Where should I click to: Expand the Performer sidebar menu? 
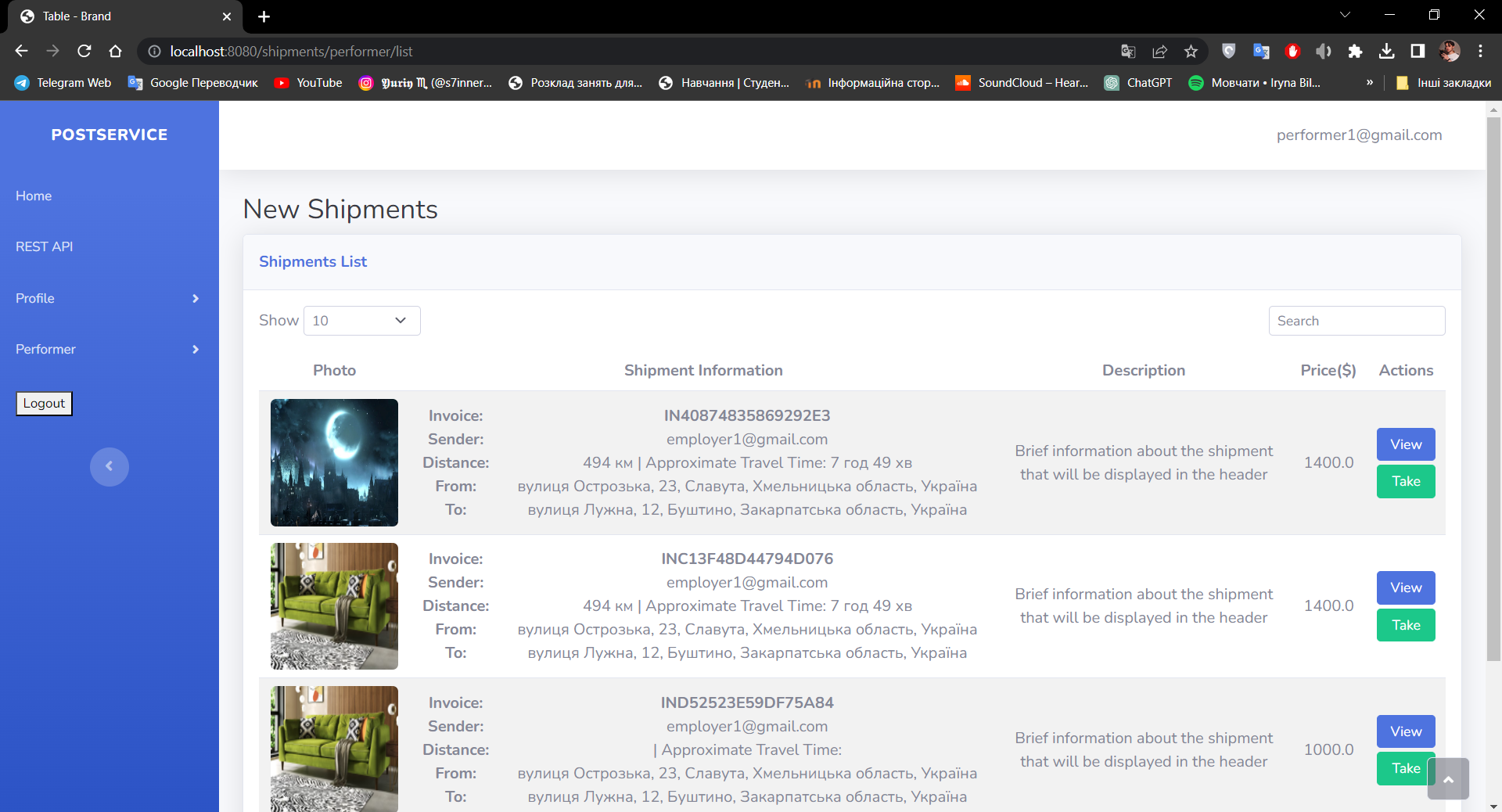108,349
